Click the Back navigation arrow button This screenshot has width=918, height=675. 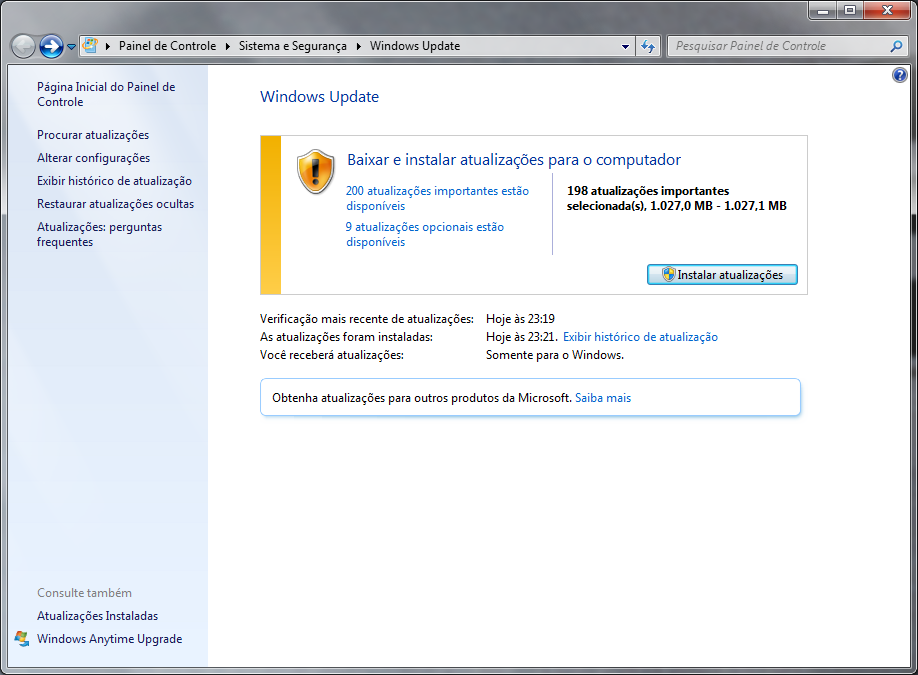(23, 46)
